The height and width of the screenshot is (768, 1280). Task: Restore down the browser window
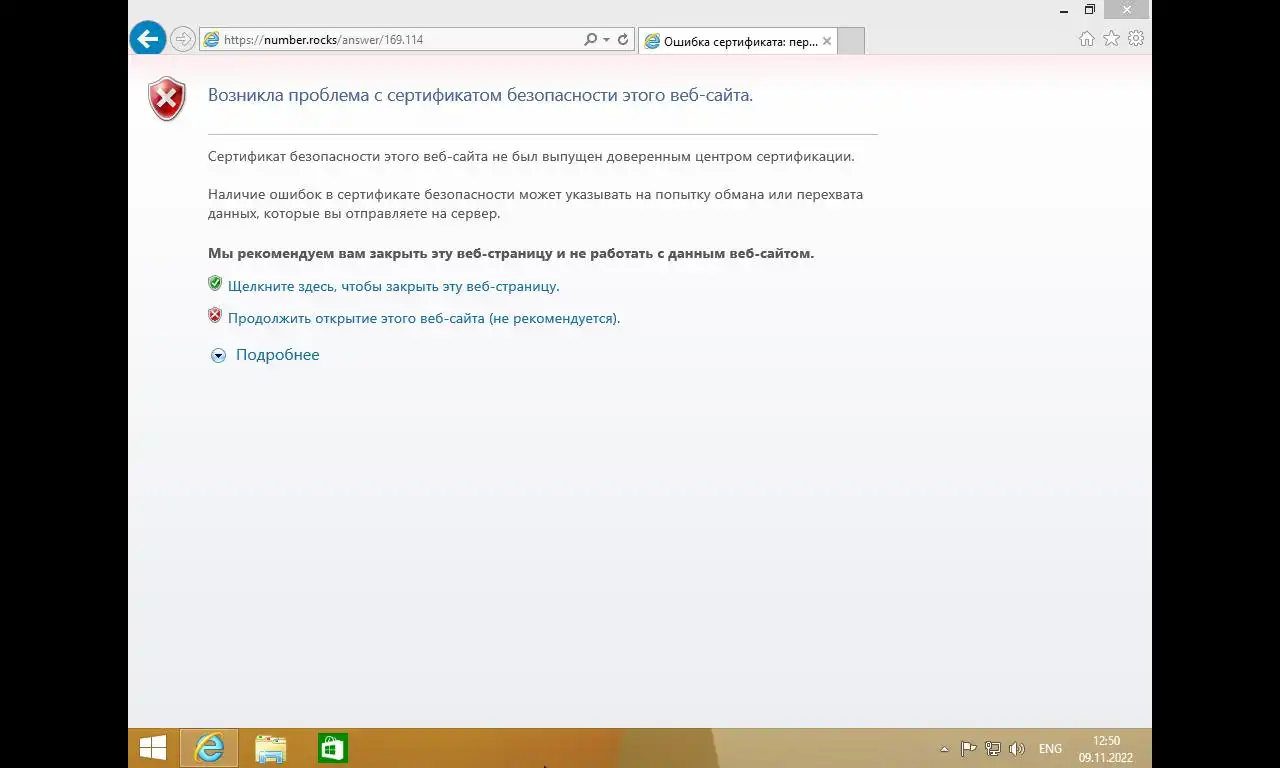click(x=1090, y=10)
